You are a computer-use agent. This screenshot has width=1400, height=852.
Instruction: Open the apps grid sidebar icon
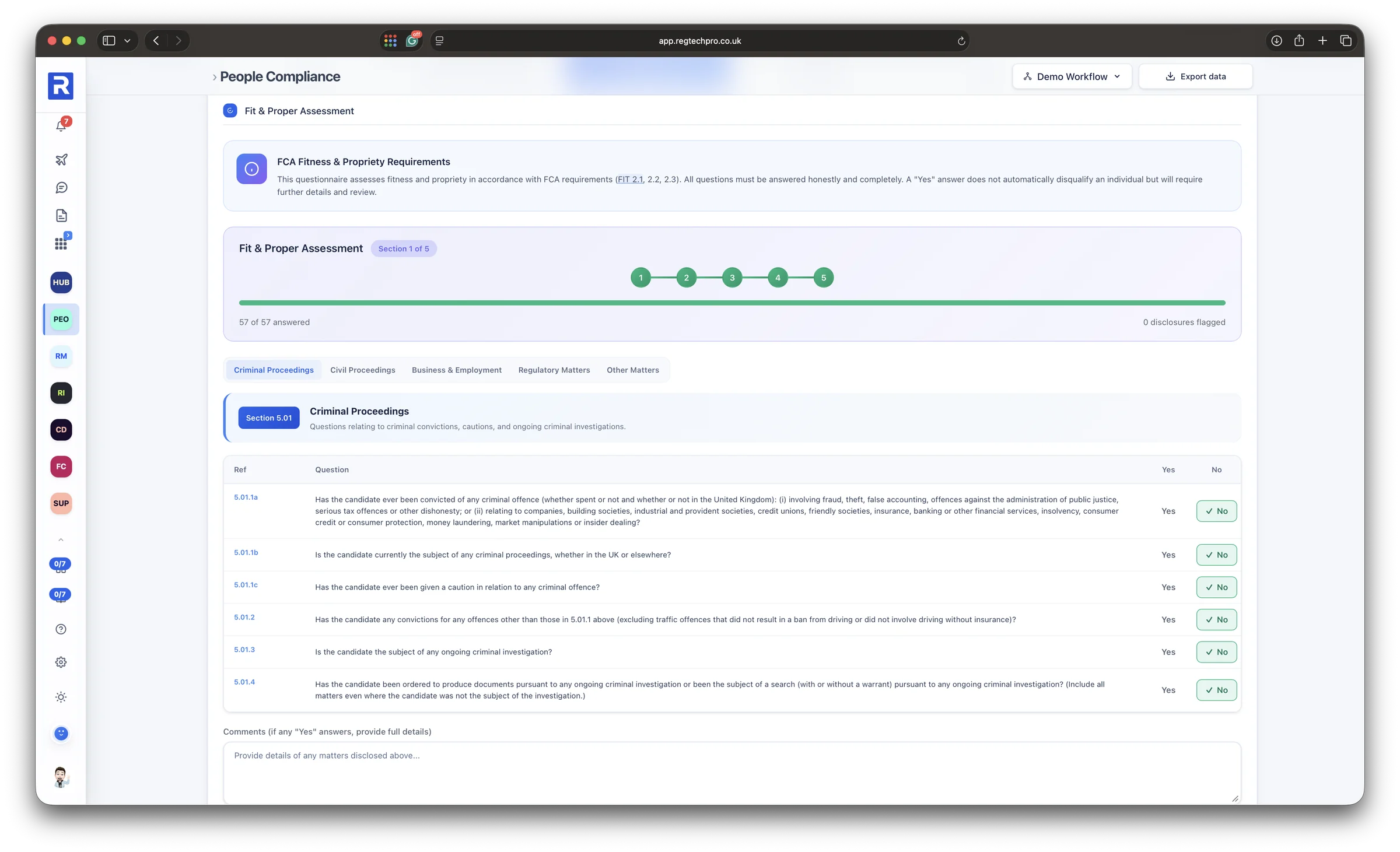click(61, 243)
